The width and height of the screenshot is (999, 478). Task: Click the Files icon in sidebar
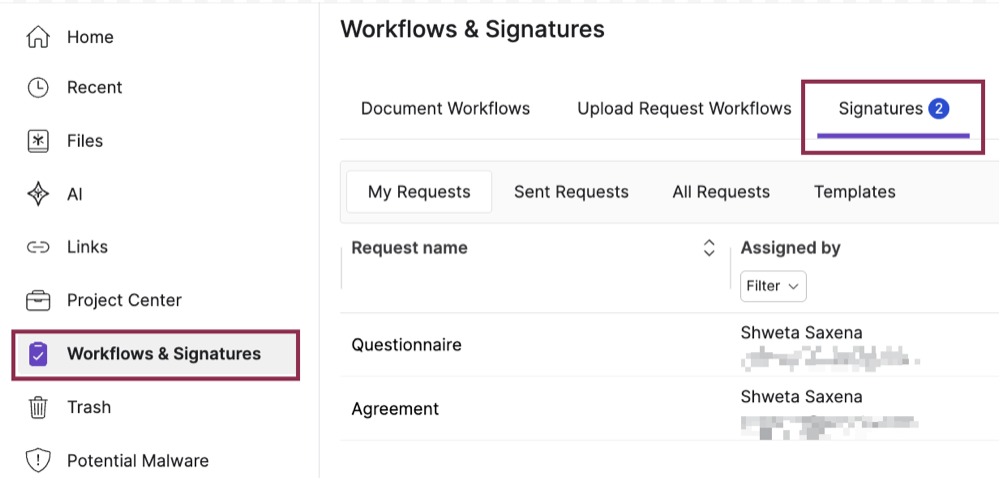(38, 141)
